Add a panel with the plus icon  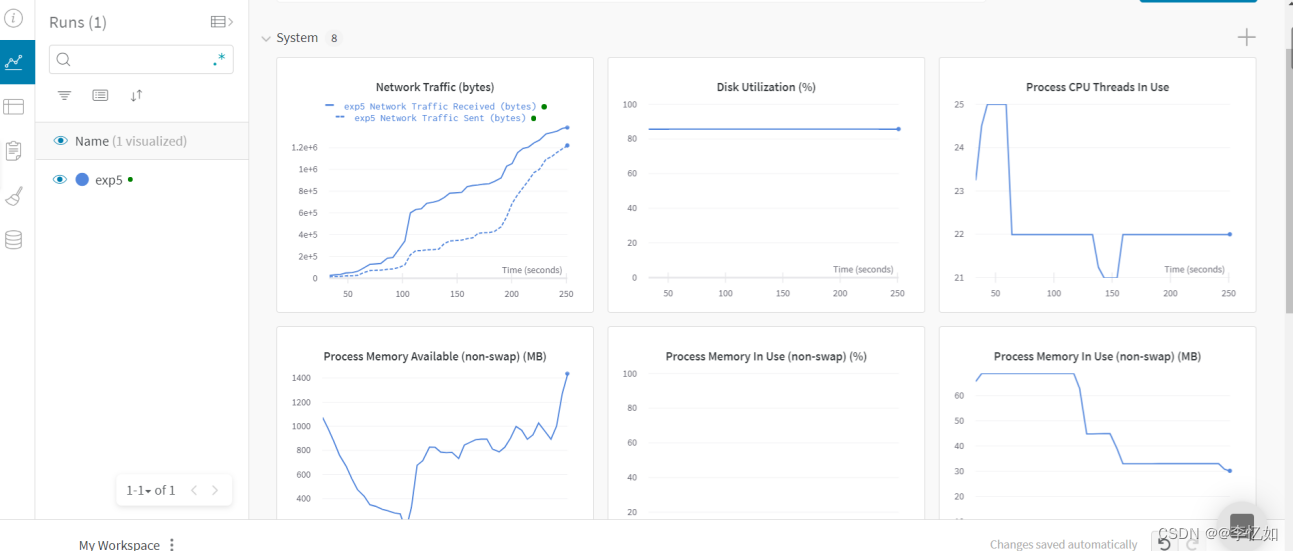pos(1246,38)
